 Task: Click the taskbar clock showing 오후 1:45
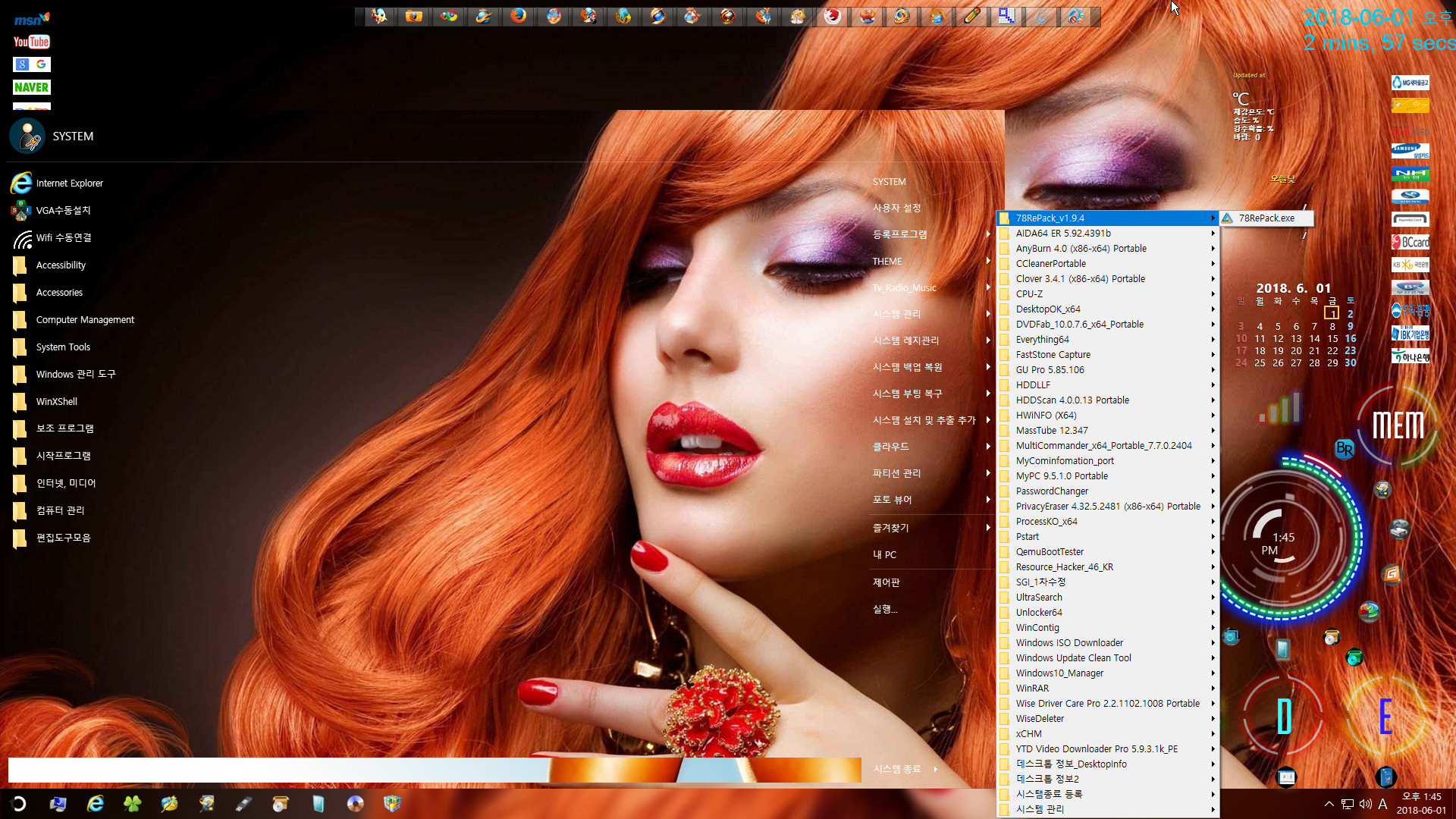click(1421, 804)
